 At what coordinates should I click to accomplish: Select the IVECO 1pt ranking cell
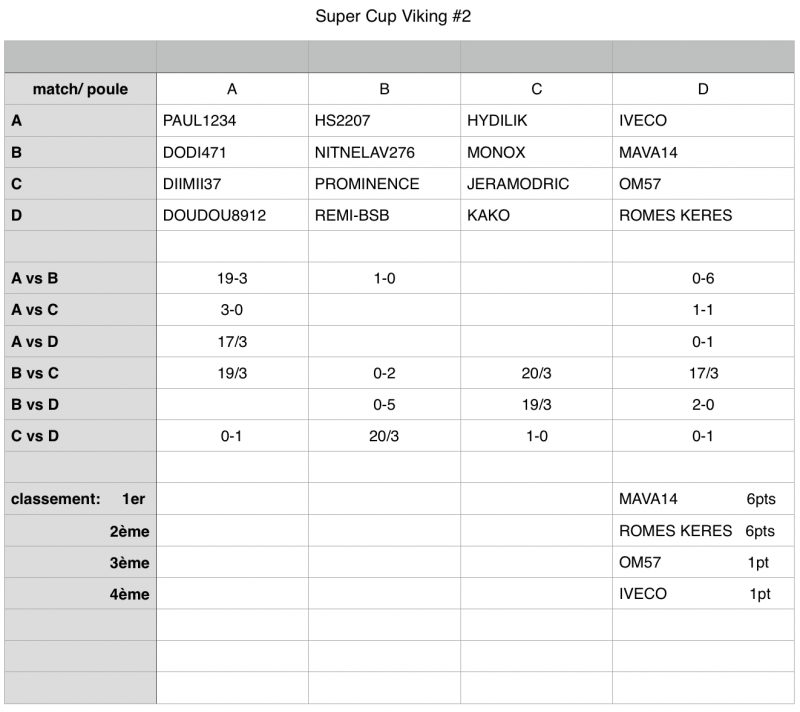(x=703, y=594)
